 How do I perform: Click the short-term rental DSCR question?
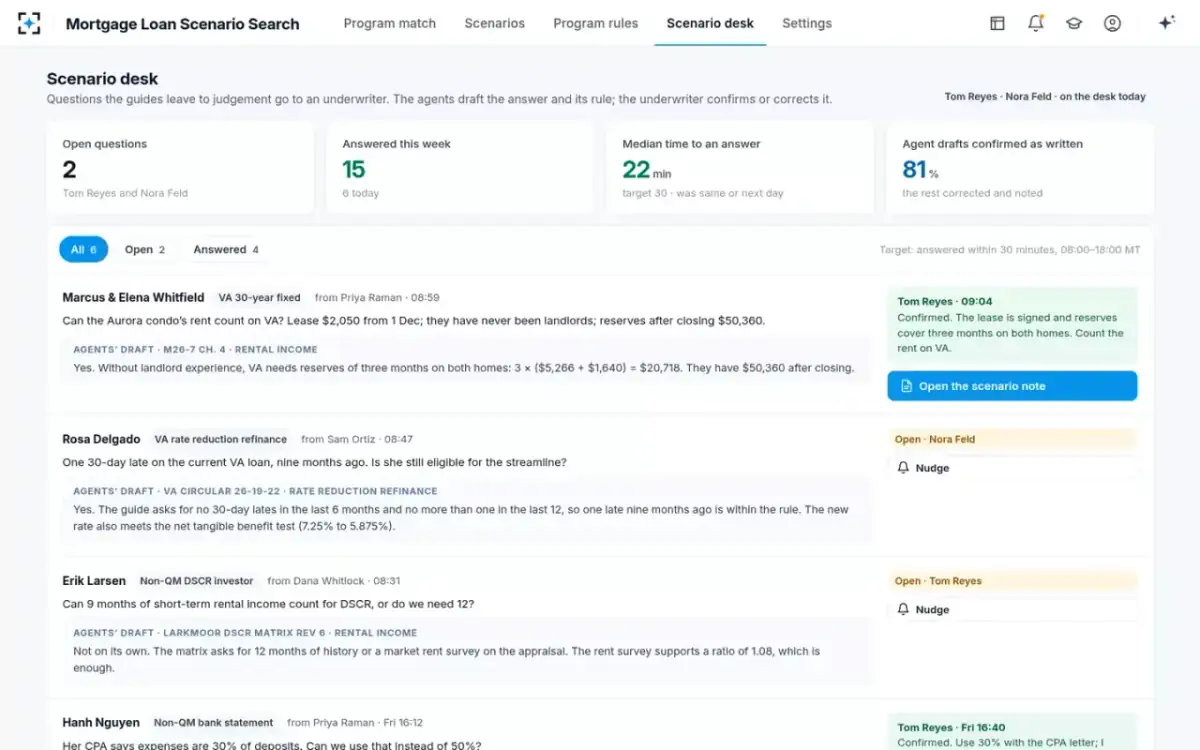pos(268,604)
